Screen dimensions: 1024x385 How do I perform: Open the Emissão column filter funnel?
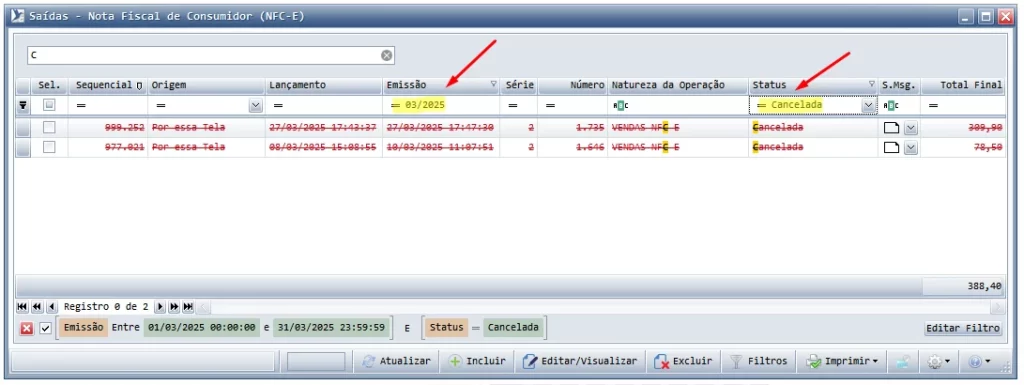pos(494,84)
